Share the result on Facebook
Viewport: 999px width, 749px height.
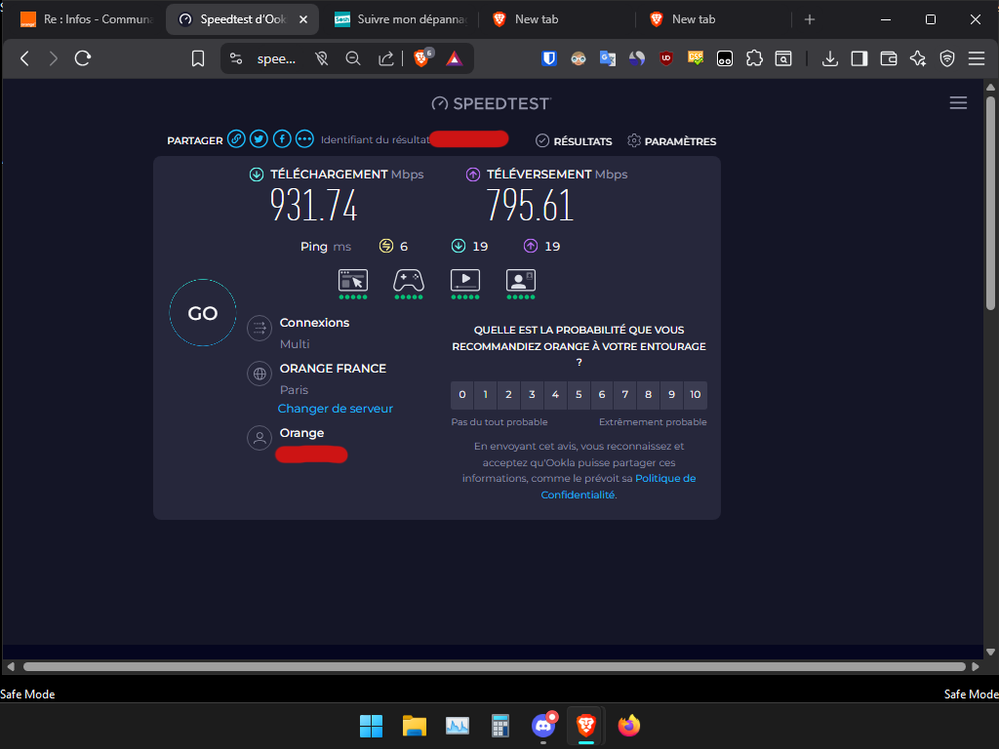[282, 139]
